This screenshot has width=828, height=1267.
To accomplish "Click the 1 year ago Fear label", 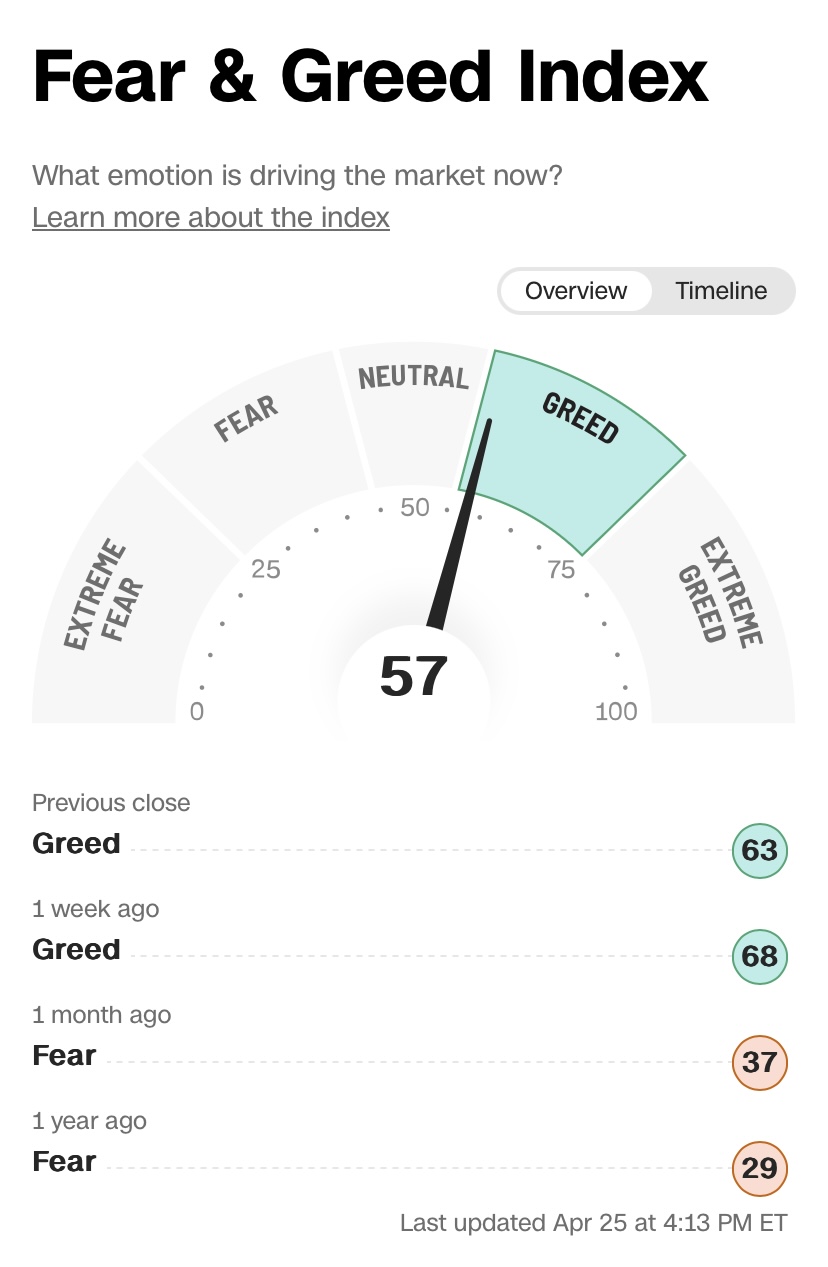I will (x=65, y=1162).
